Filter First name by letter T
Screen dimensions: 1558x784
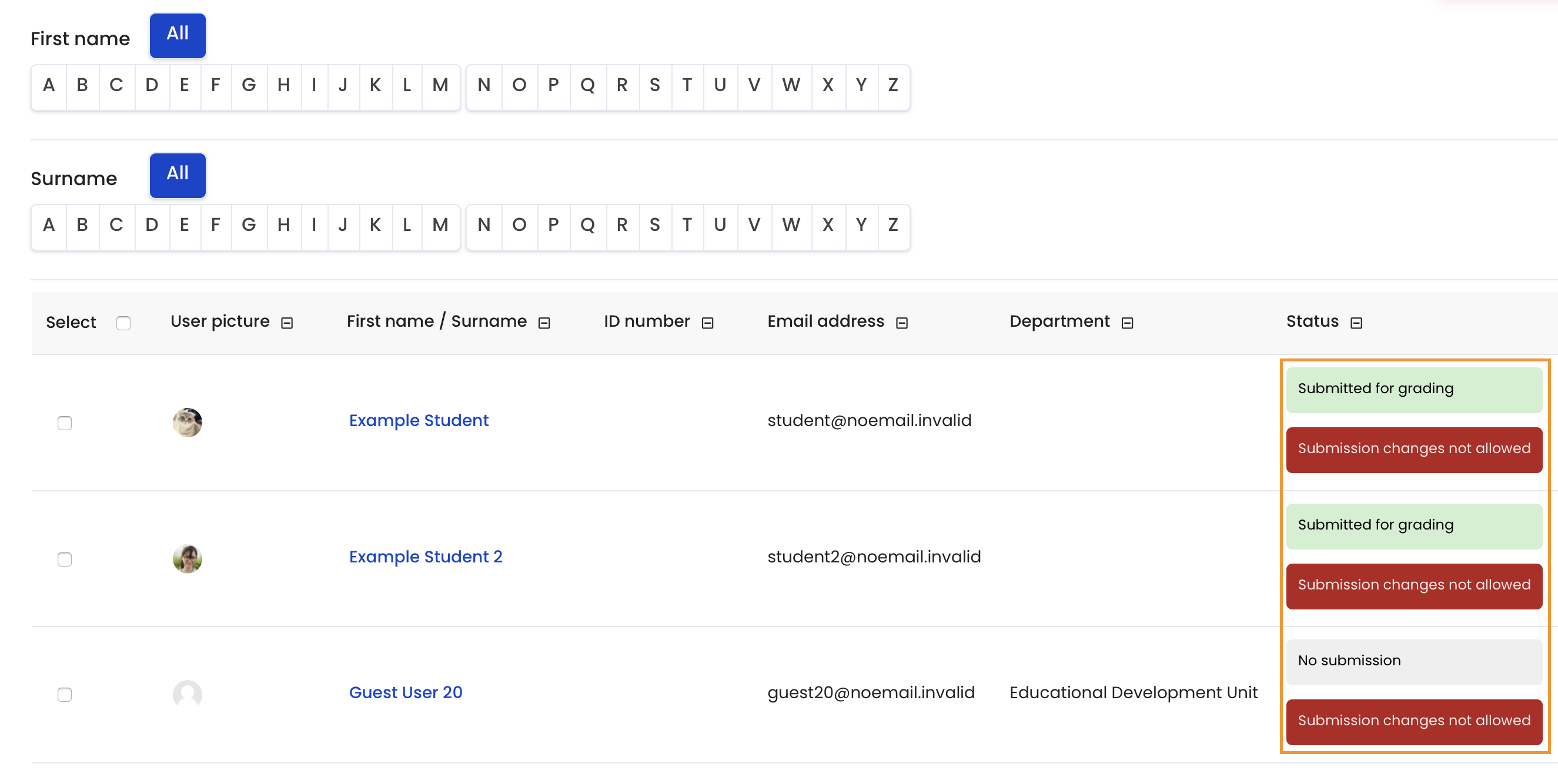pyautogui.click(x=687, y=87)
